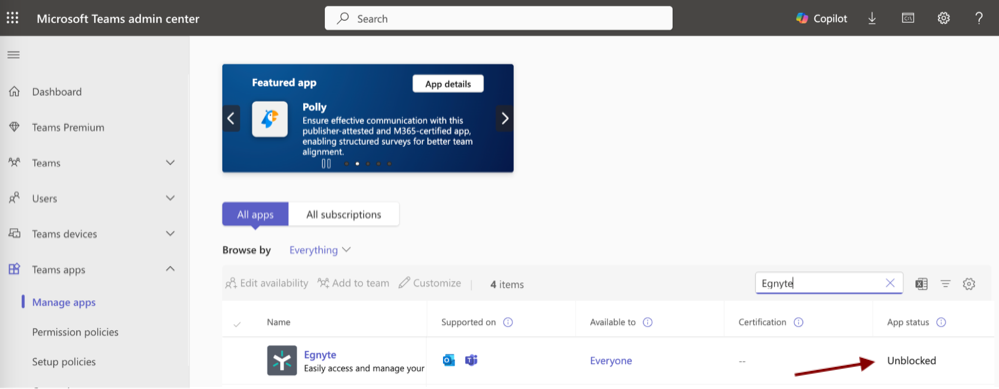Click the Users icon in sidebar
The image size is (999, 389).
click(14, 198)
